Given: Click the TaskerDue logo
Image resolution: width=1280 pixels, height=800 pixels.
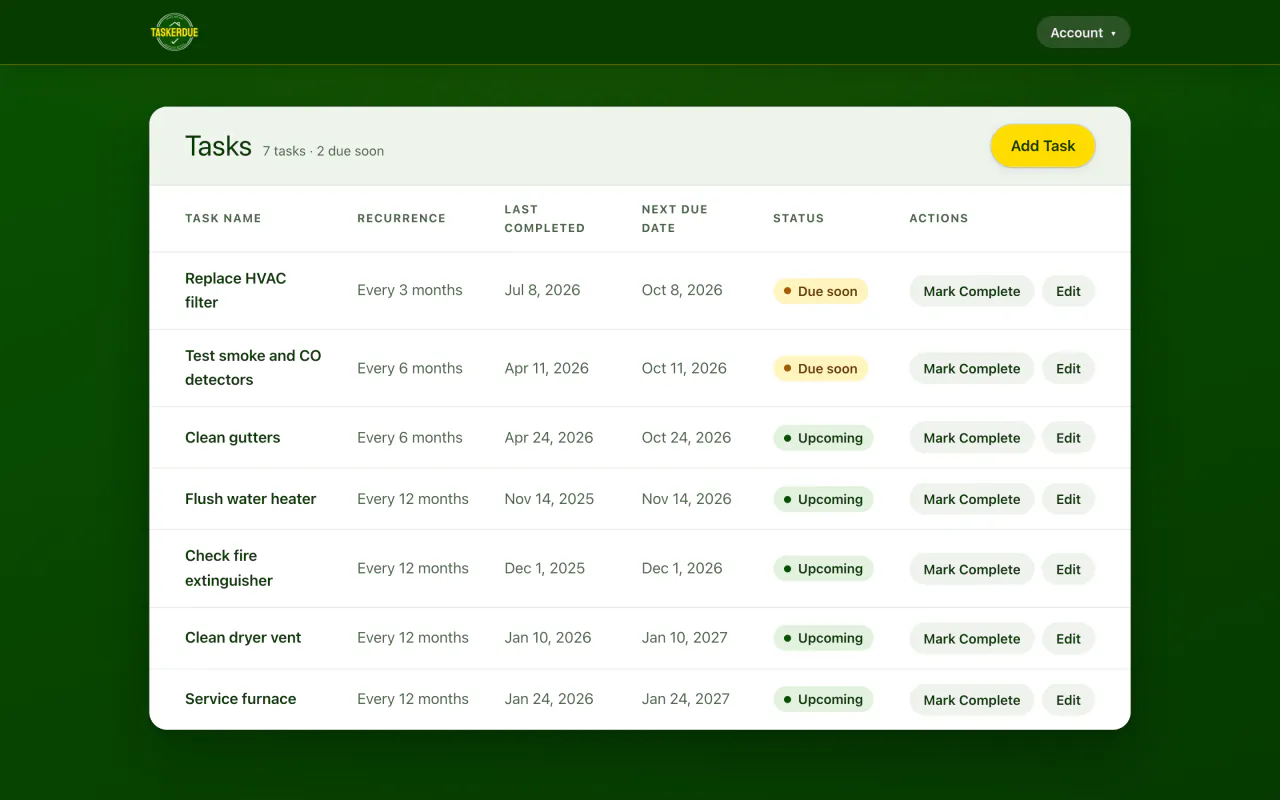Looking at the screenshot, I should pos(175,32).
